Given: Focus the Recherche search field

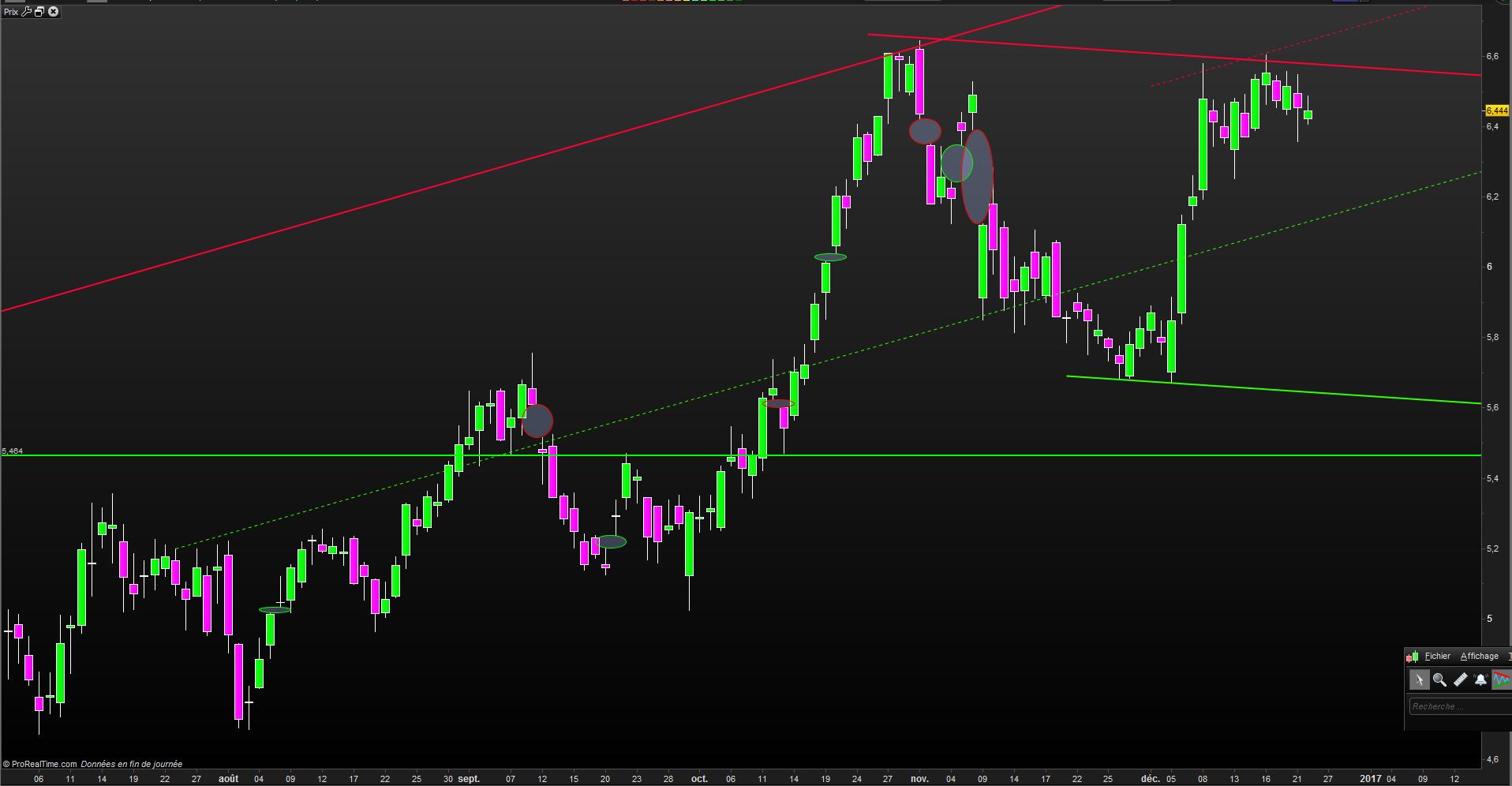Looking at the screenshot, I should 1461,706.
